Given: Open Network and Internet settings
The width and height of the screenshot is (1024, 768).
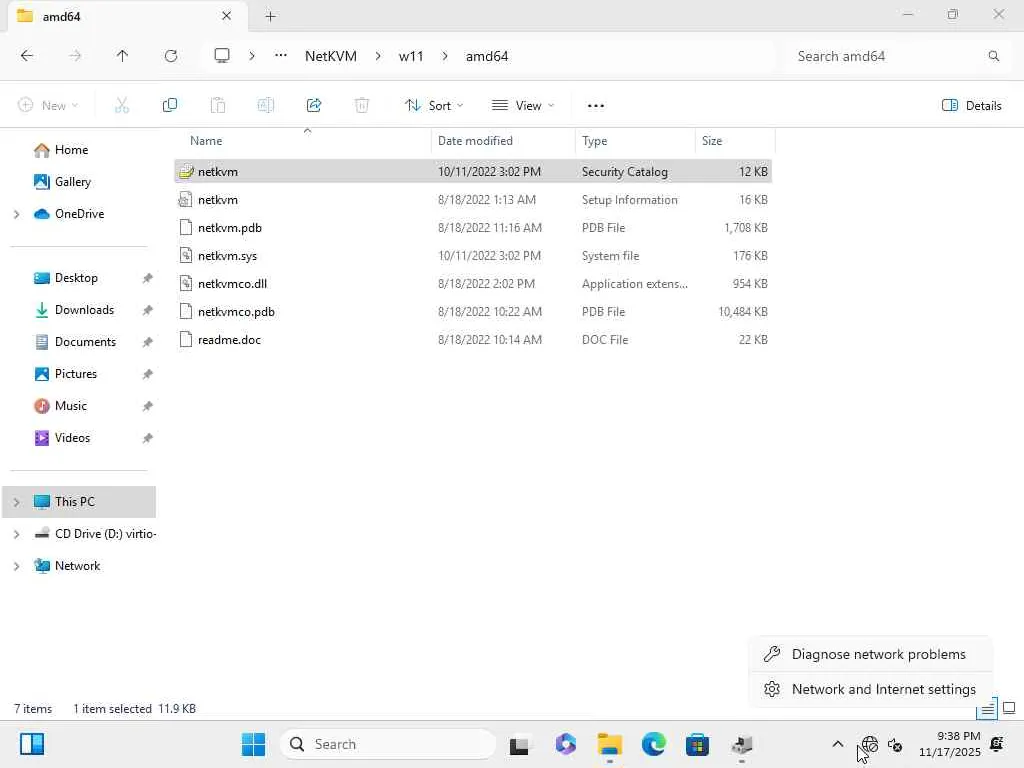Looking at the screenshot, I should (x=870, y=690).
